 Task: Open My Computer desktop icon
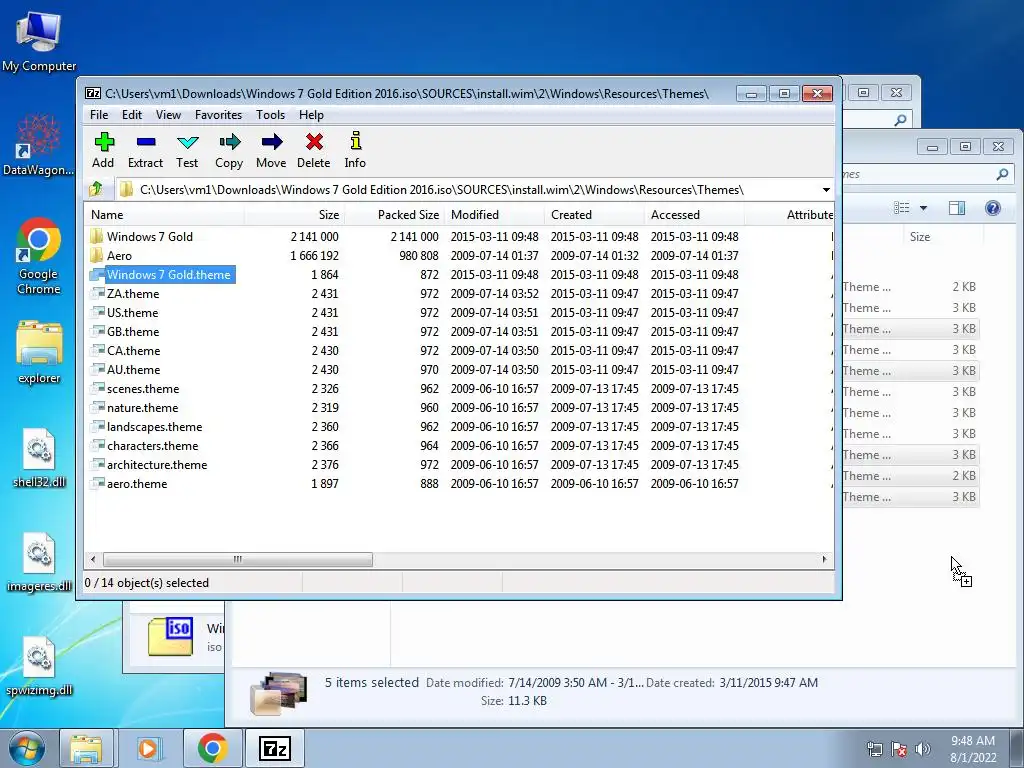39,41
